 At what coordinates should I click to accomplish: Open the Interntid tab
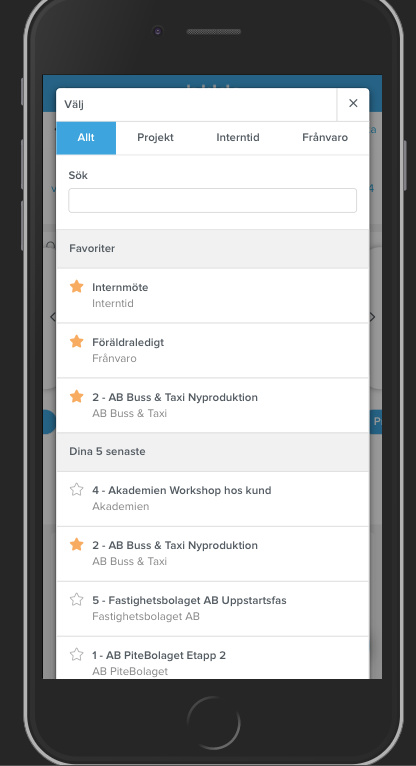238,138
